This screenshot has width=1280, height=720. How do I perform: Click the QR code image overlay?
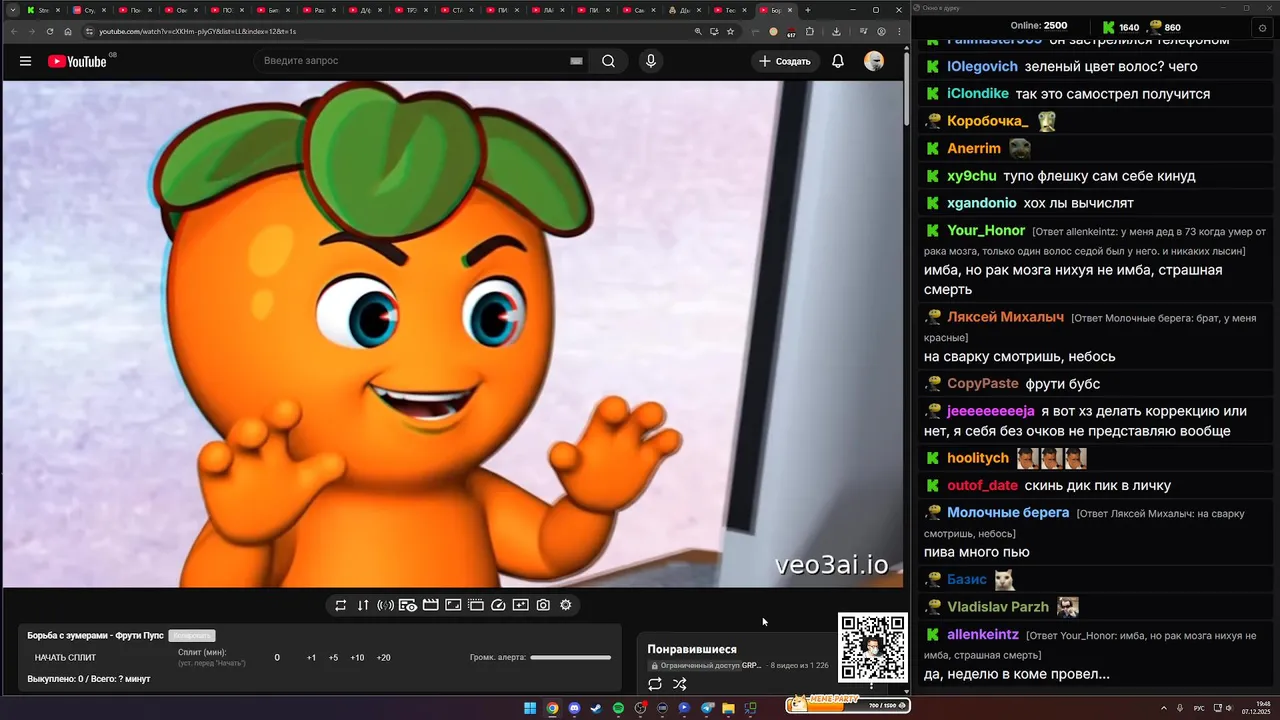(x=873, y=648)
